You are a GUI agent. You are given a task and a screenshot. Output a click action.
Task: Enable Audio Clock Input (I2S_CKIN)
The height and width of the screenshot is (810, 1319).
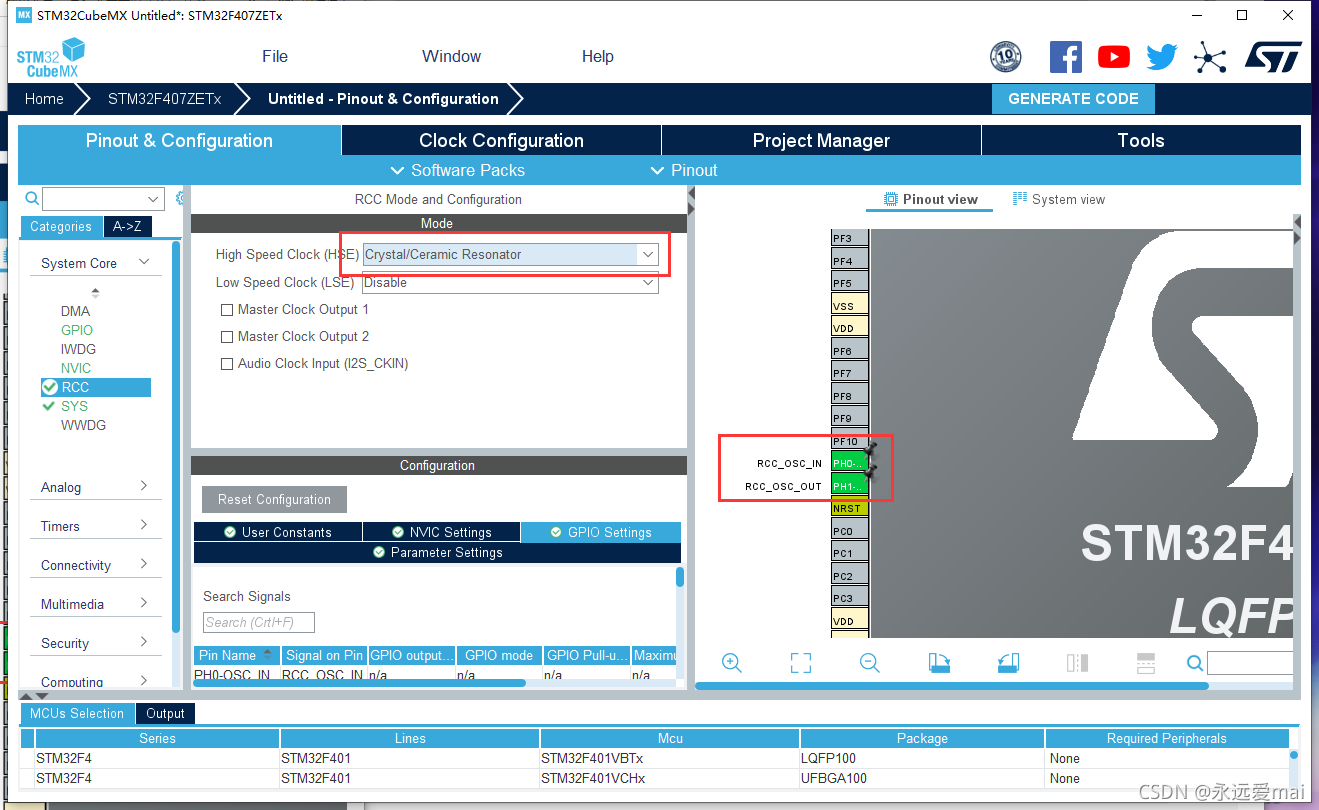[x=227, y=364]
